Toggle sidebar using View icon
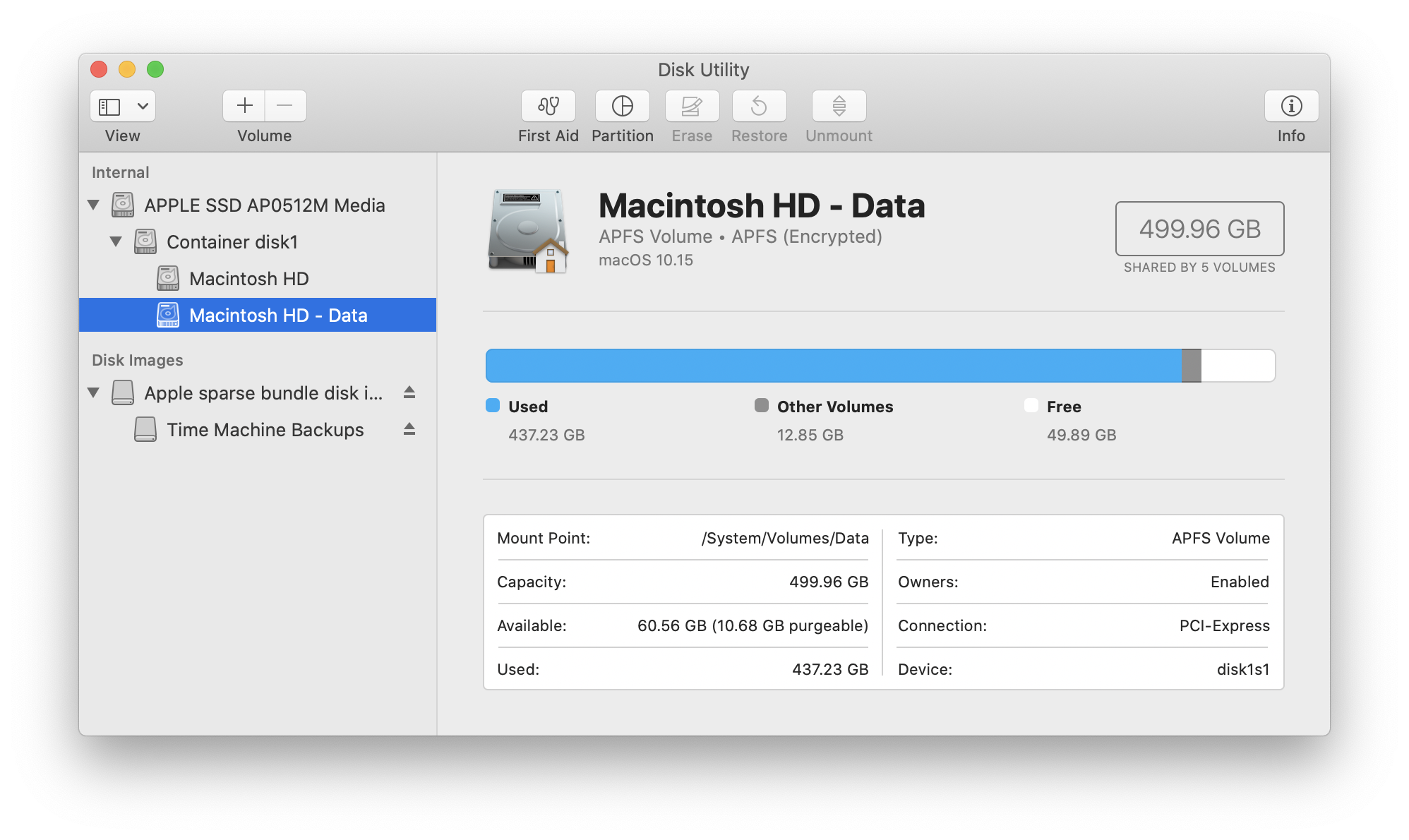The width and height of the screenshot is (1409, 840). tap(109, 106)
